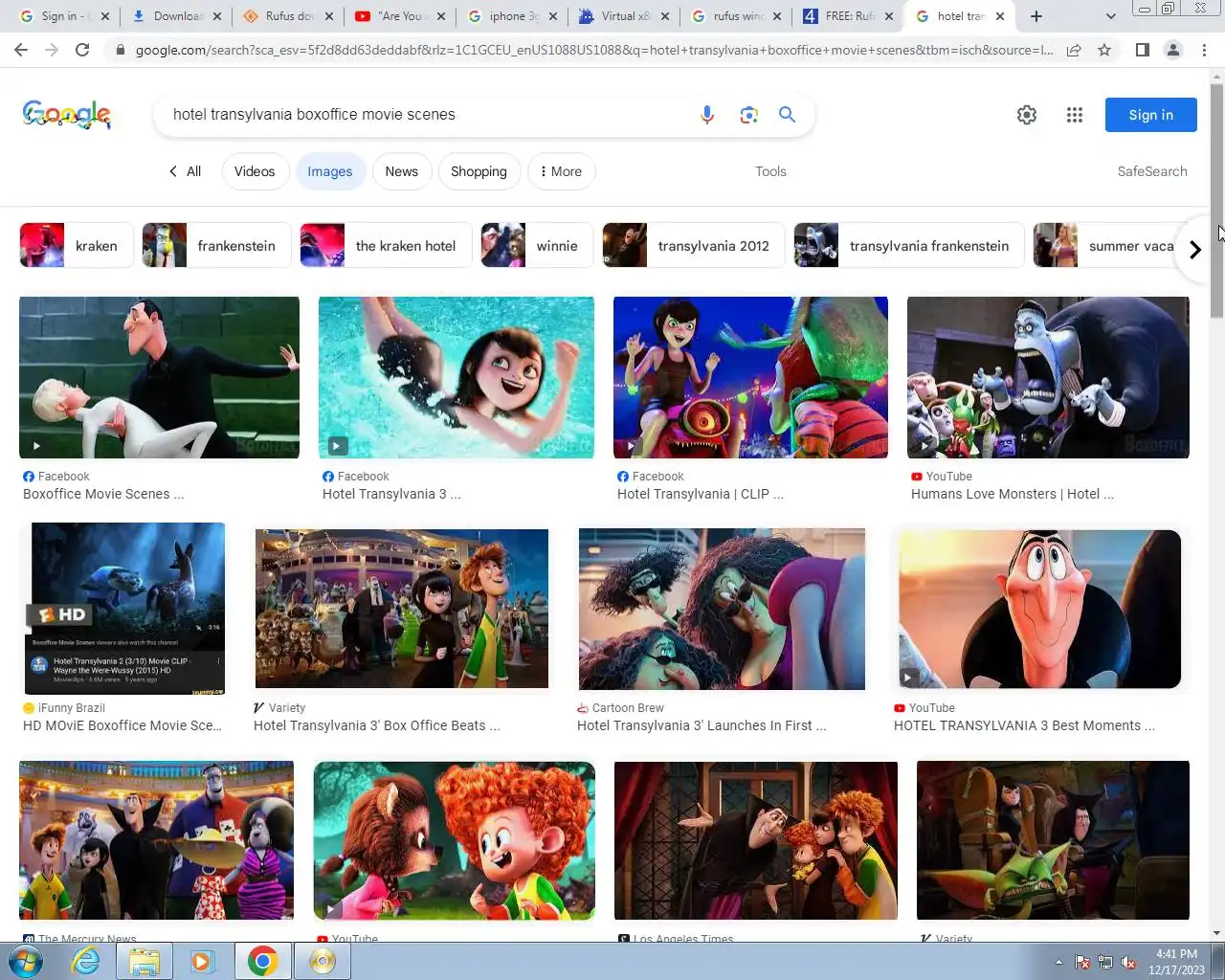Expand the More search filters menu
This screenshot has width=1225, height=980.
pyautogui.click(x=561, y=171)
